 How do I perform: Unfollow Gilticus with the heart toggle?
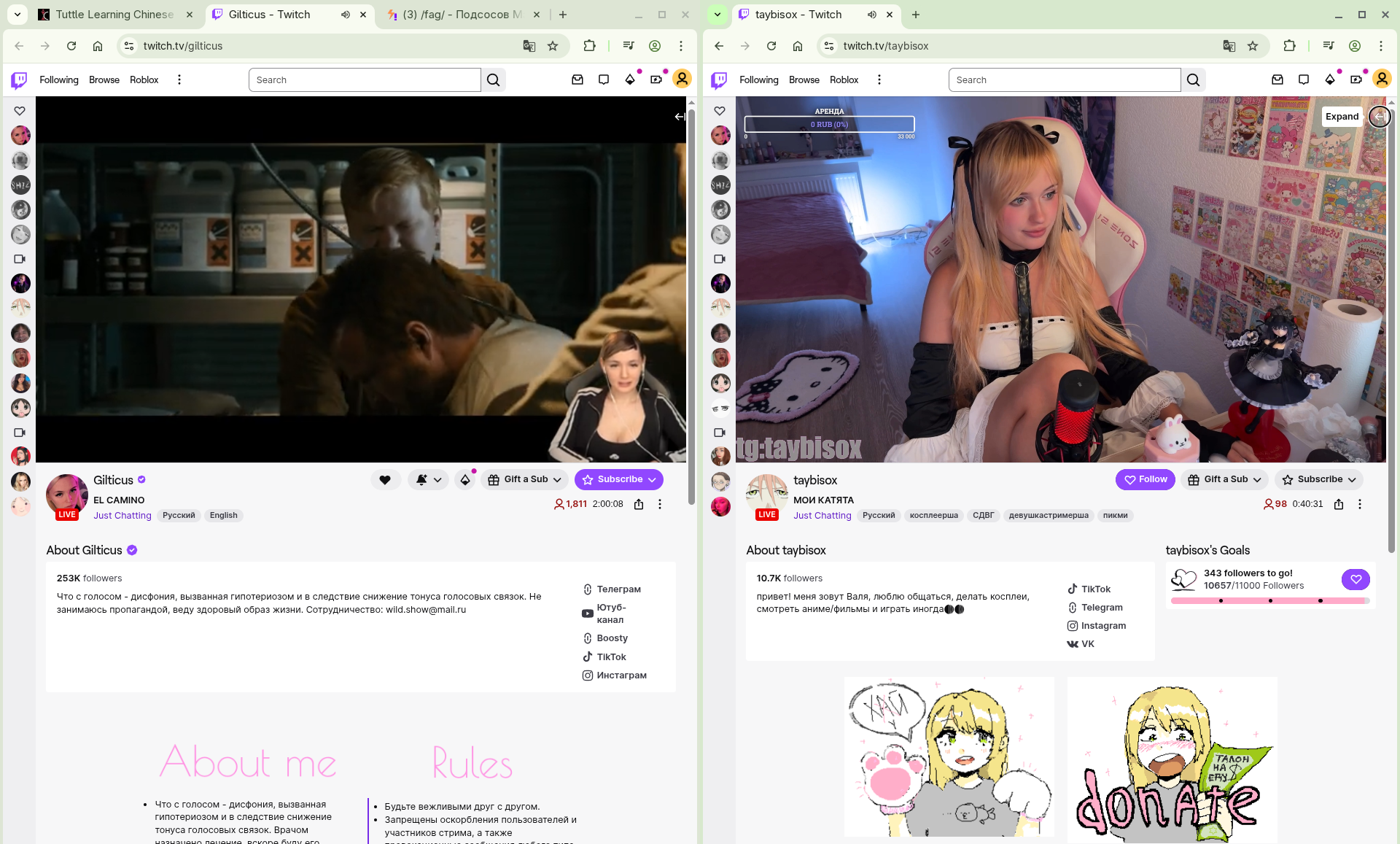coord(385,480)
